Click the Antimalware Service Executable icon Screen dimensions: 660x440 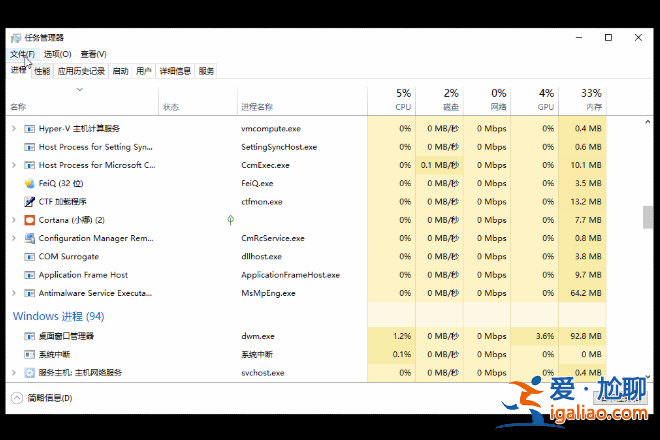click(29, 293)
